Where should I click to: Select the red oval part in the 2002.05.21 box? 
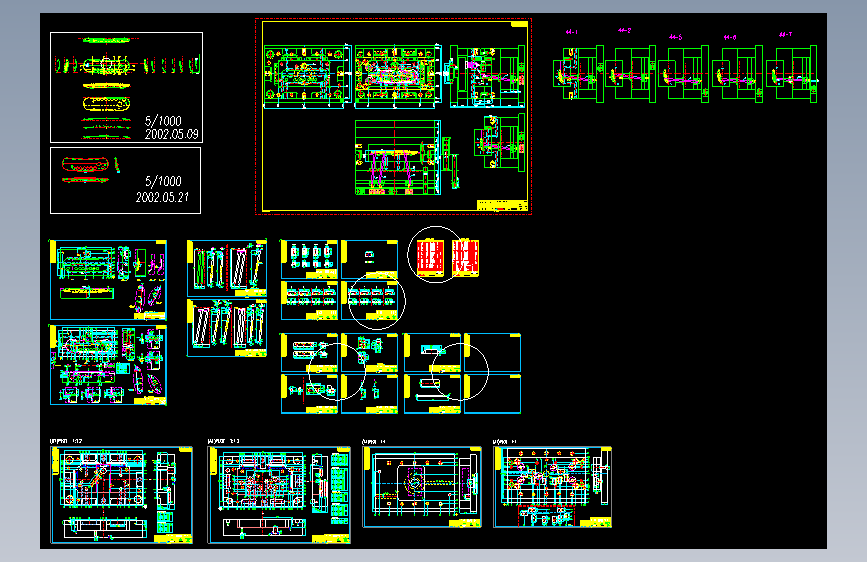click(85, 165)
